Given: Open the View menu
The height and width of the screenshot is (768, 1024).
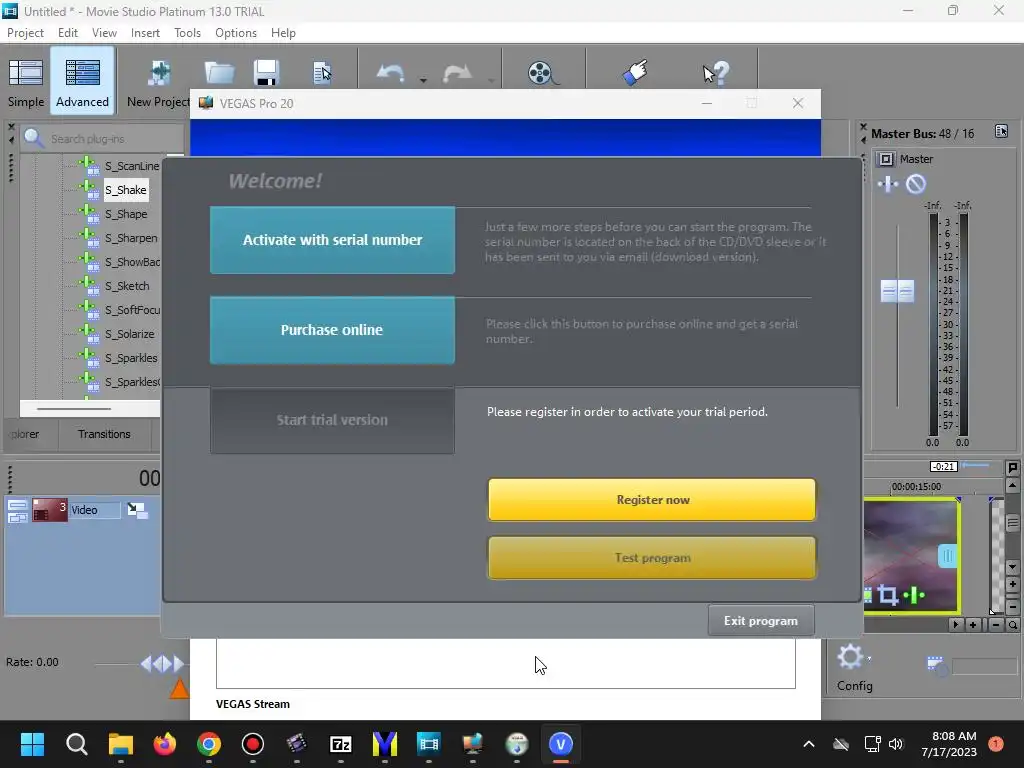Looking at the screenshot, I should (x=104, y=33).
